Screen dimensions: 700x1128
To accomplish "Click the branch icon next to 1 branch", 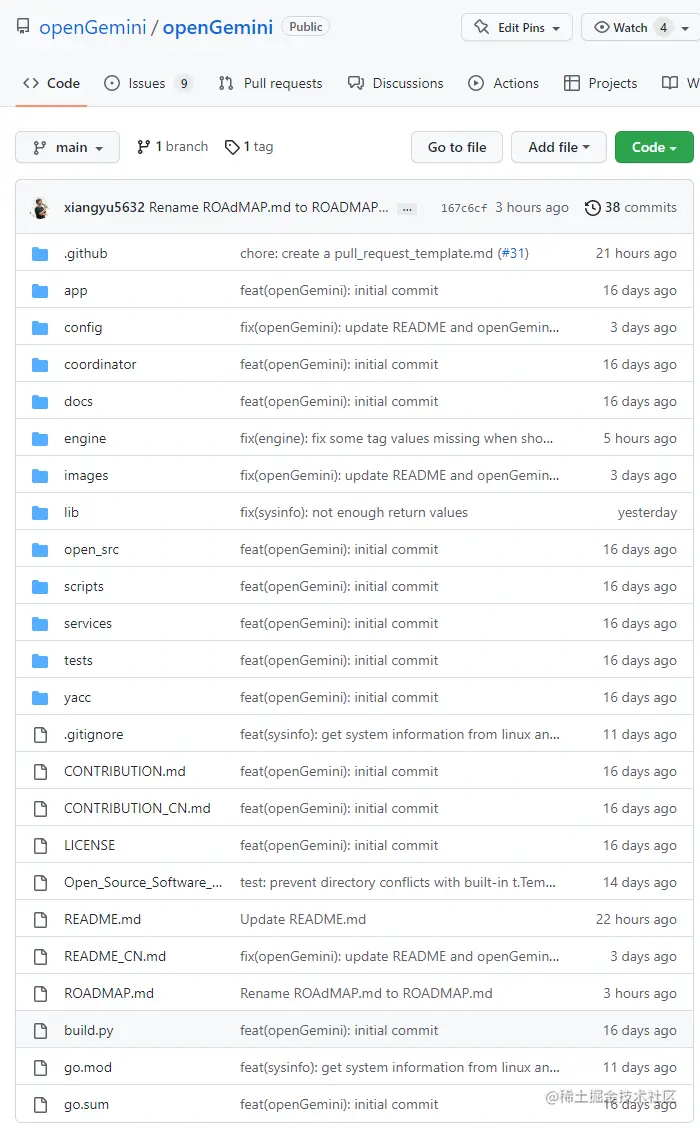I will click(143, 147).
